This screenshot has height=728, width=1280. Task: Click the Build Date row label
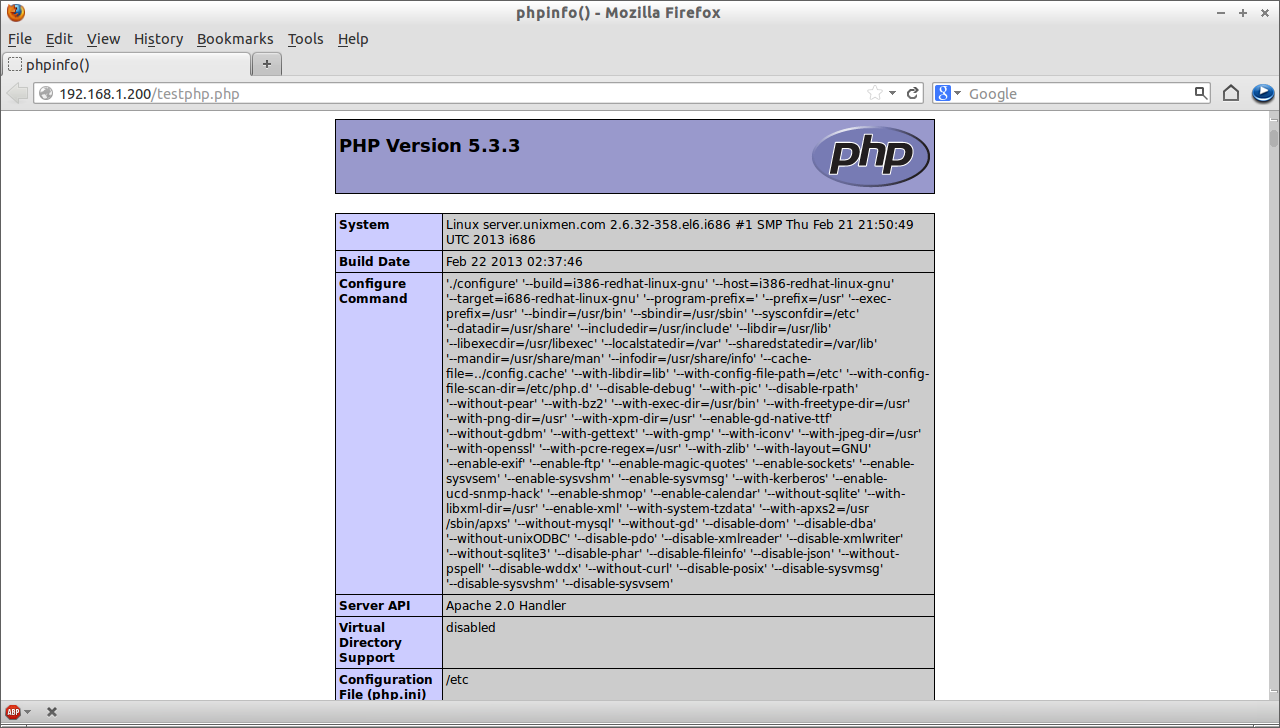374,262
